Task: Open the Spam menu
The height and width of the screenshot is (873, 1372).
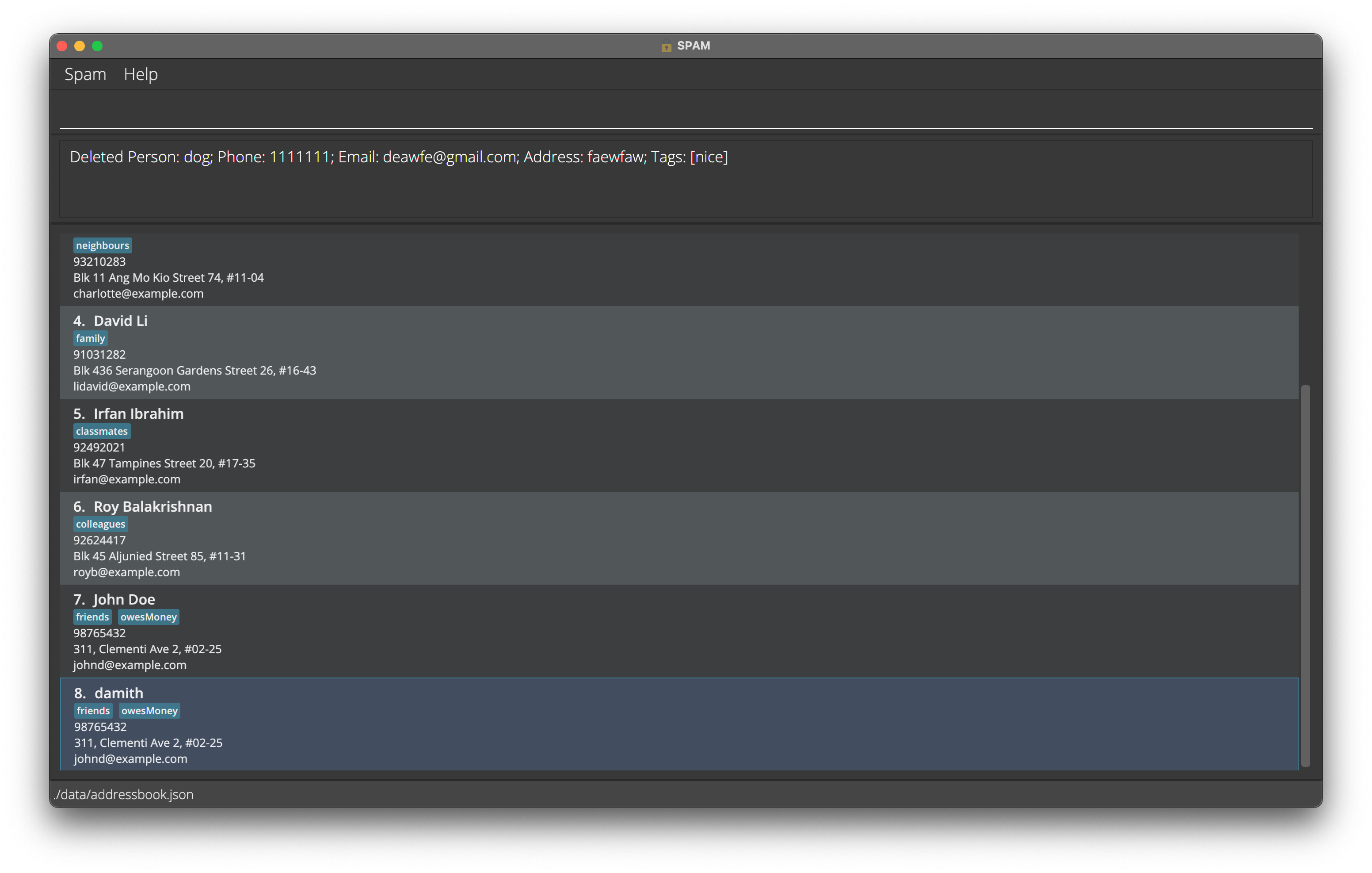Action: tap(85, 74)
